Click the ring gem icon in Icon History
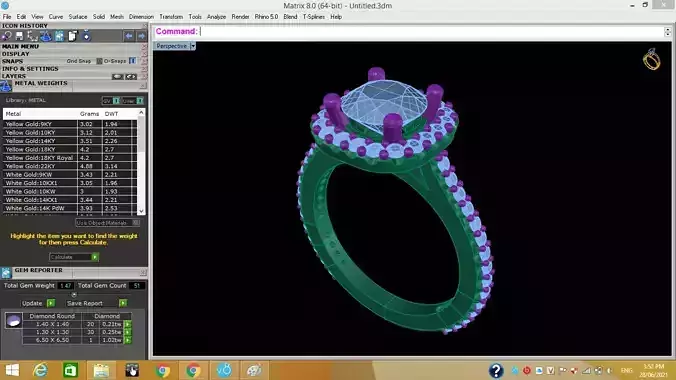Viewport: 676px width, 380px height. click(86, 36)
